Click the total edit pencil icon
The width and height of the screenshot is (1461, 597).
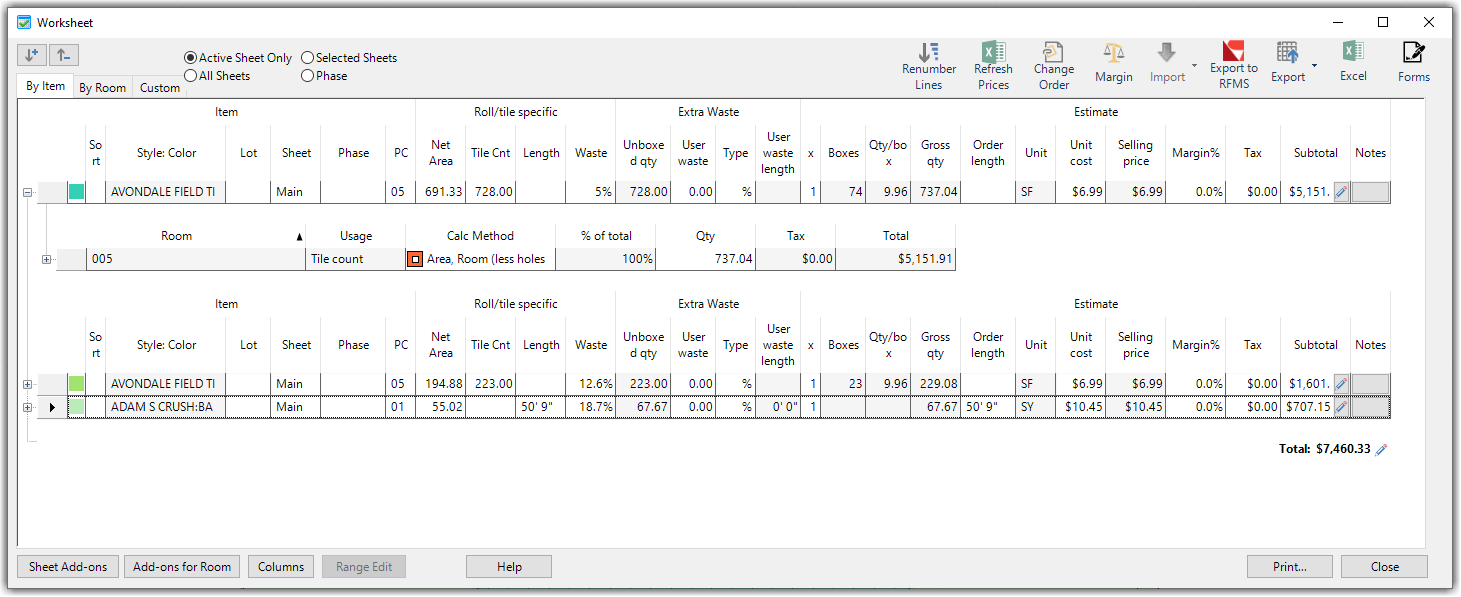(1382, 450)
